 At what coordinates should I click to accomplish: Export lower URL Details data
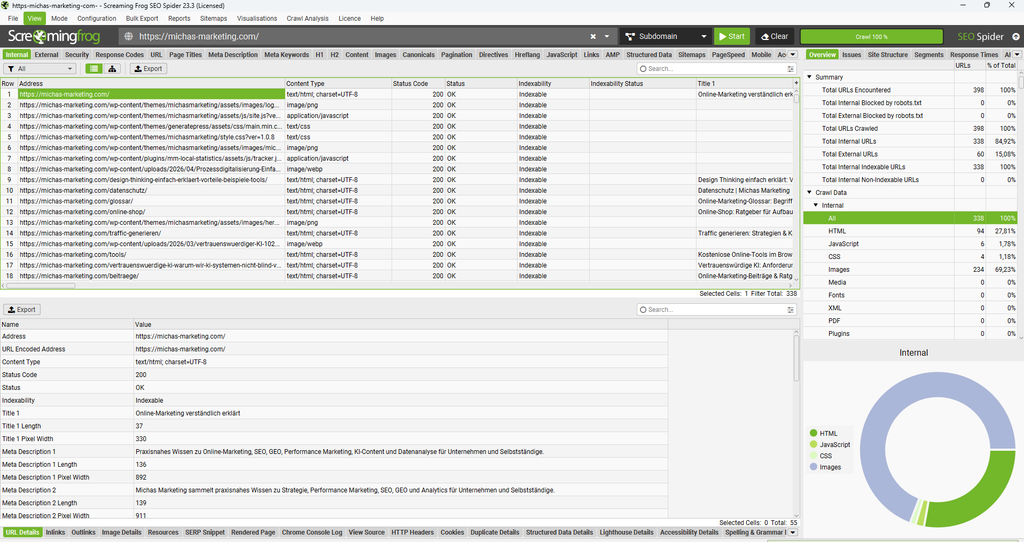tap(22, 310)
